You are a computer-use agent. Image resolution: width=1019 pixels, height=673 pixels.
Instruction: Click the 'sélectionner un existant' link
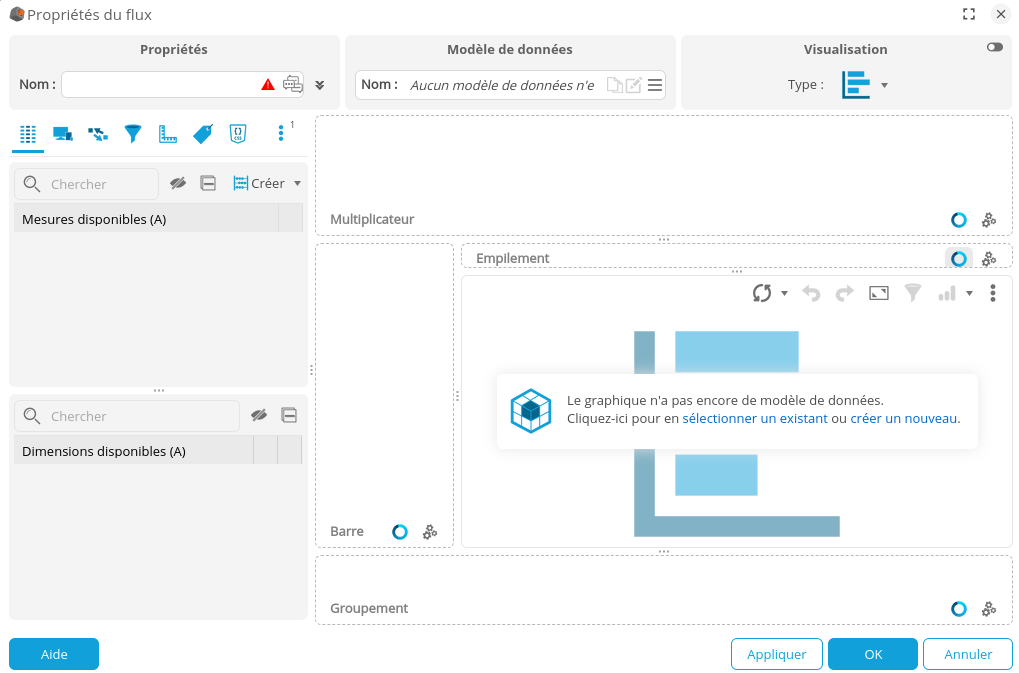(x=754, y=419)
